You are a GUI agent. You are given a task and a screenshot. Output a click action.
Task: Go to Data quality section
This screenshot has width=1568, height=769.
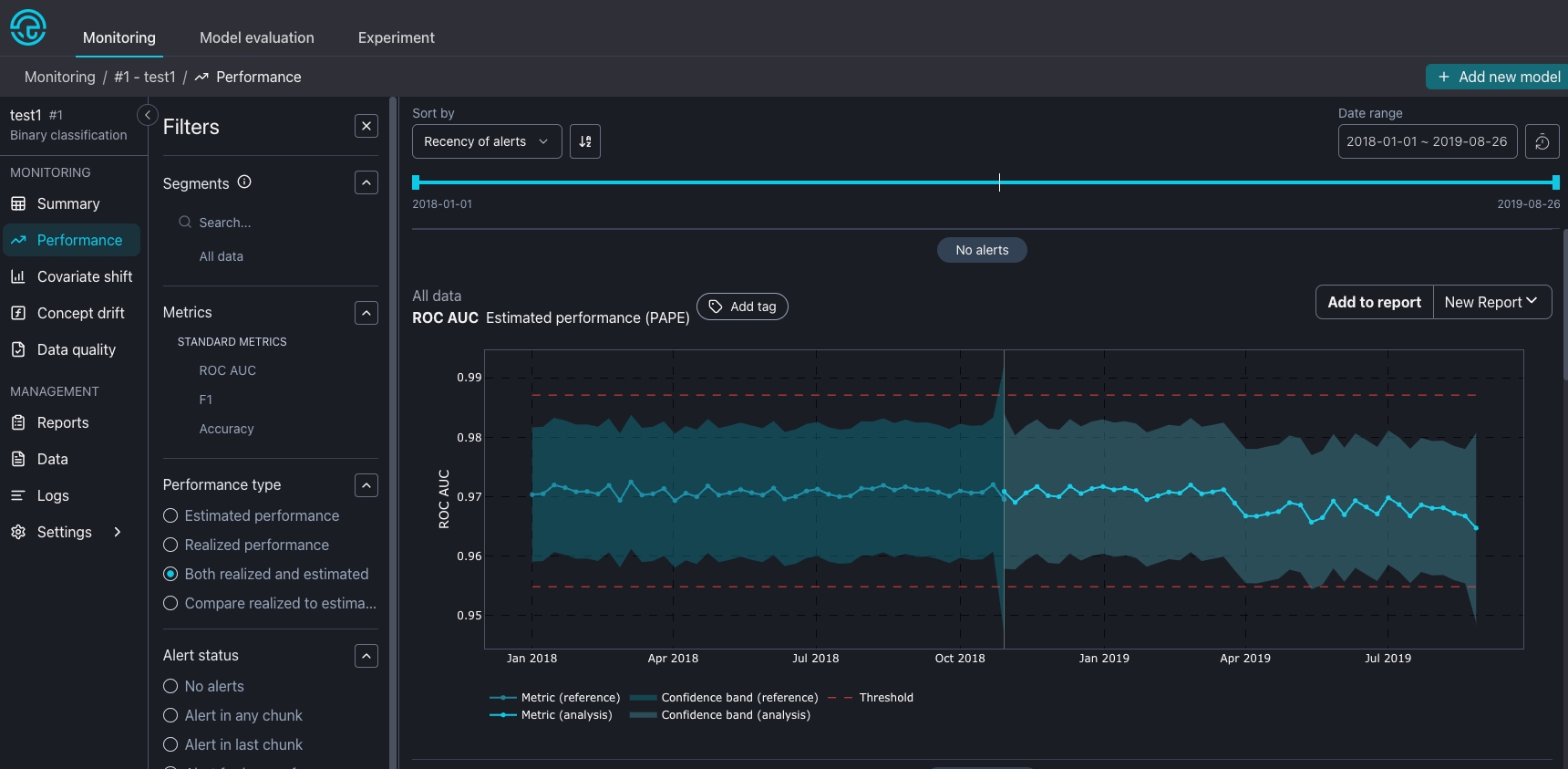76,349
